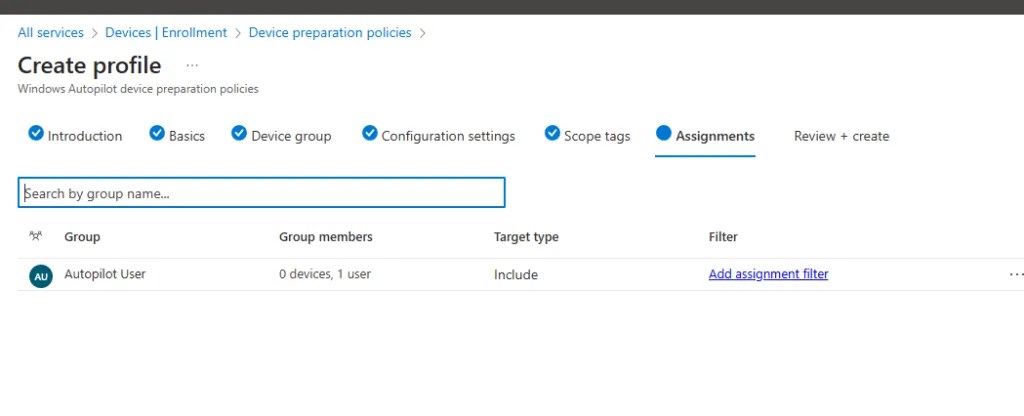Open the ellipsis menu beside Create profile
This screenshot has height=416, width=1024.
[192, 65]
